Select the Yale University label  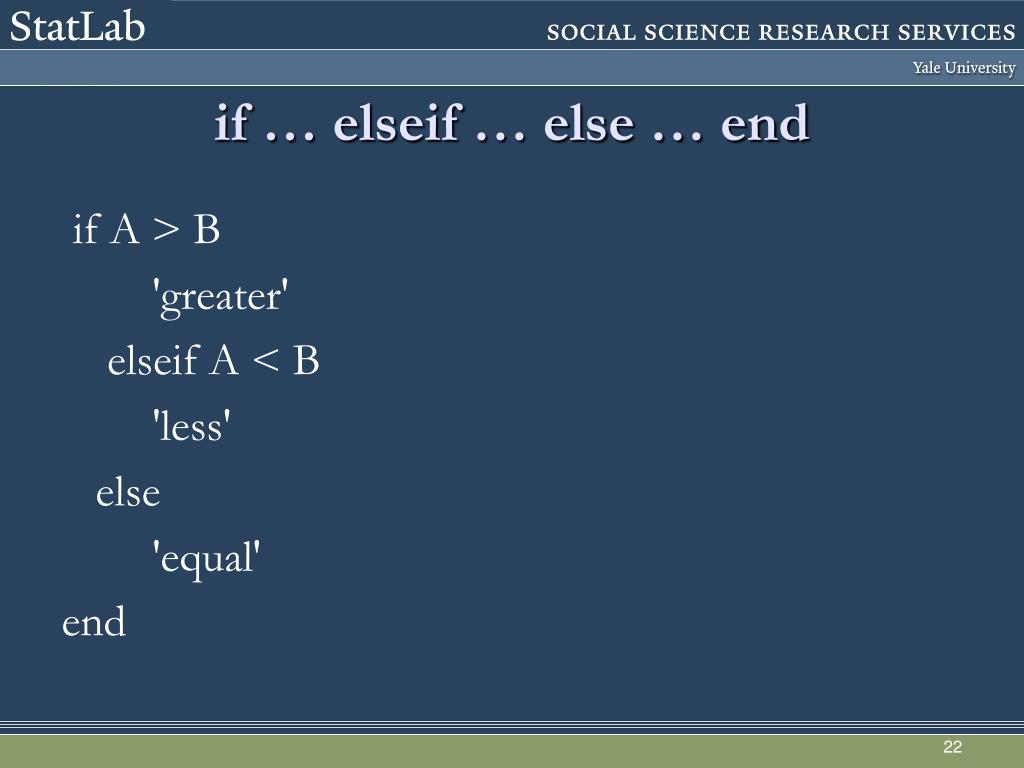pos(963,68)
